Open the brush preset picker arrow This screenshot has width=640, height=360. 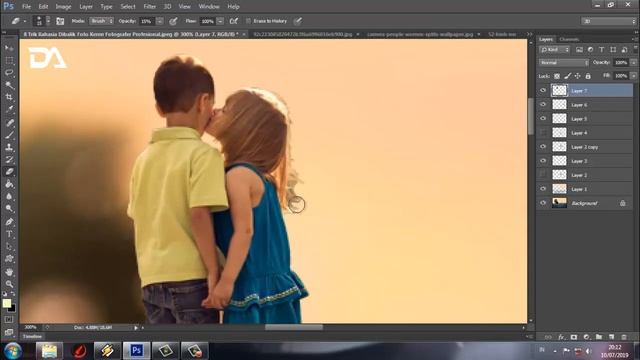click(x=48, y=21)
